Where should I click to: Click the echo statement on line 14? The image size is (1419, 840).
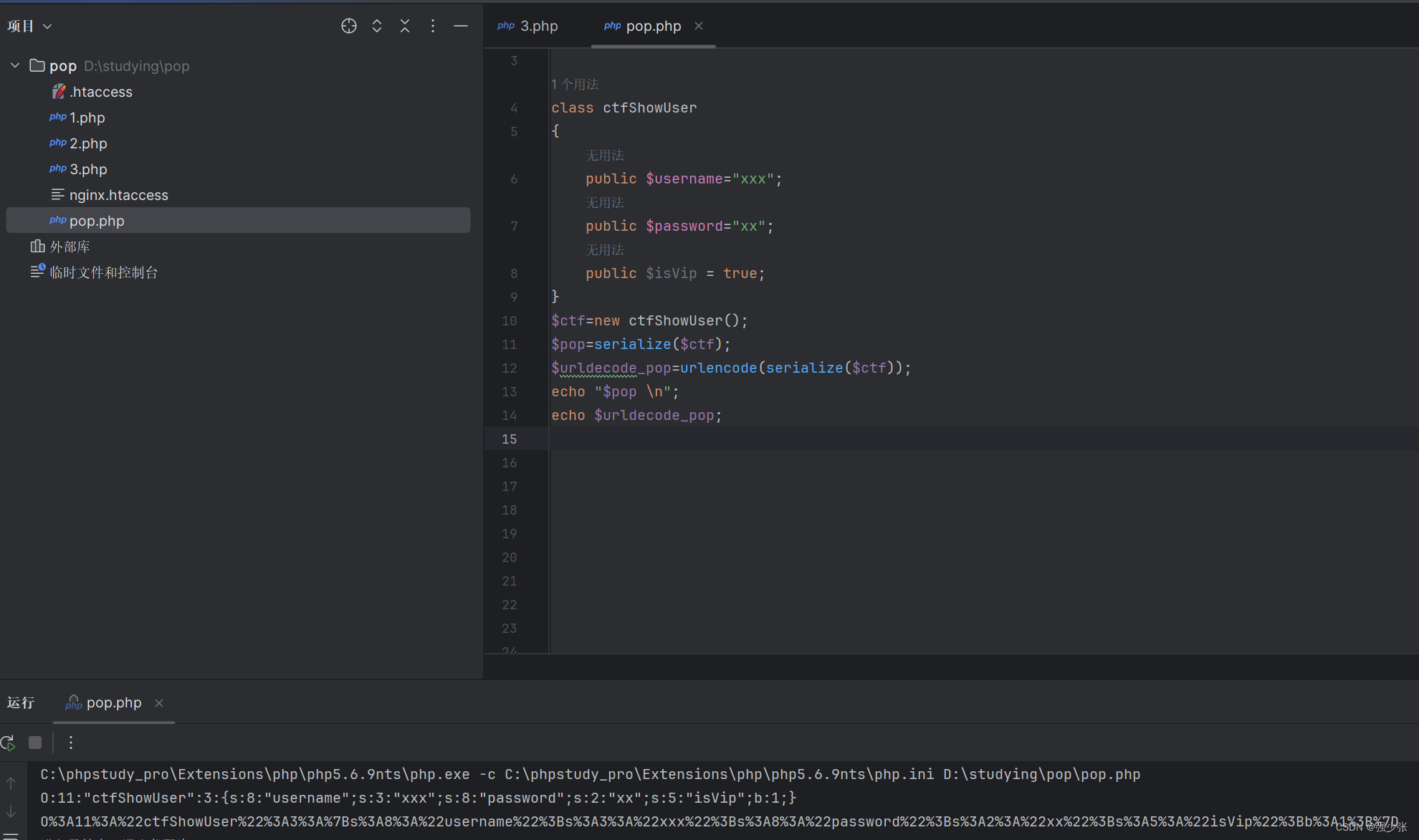click(x=636, y=415)
